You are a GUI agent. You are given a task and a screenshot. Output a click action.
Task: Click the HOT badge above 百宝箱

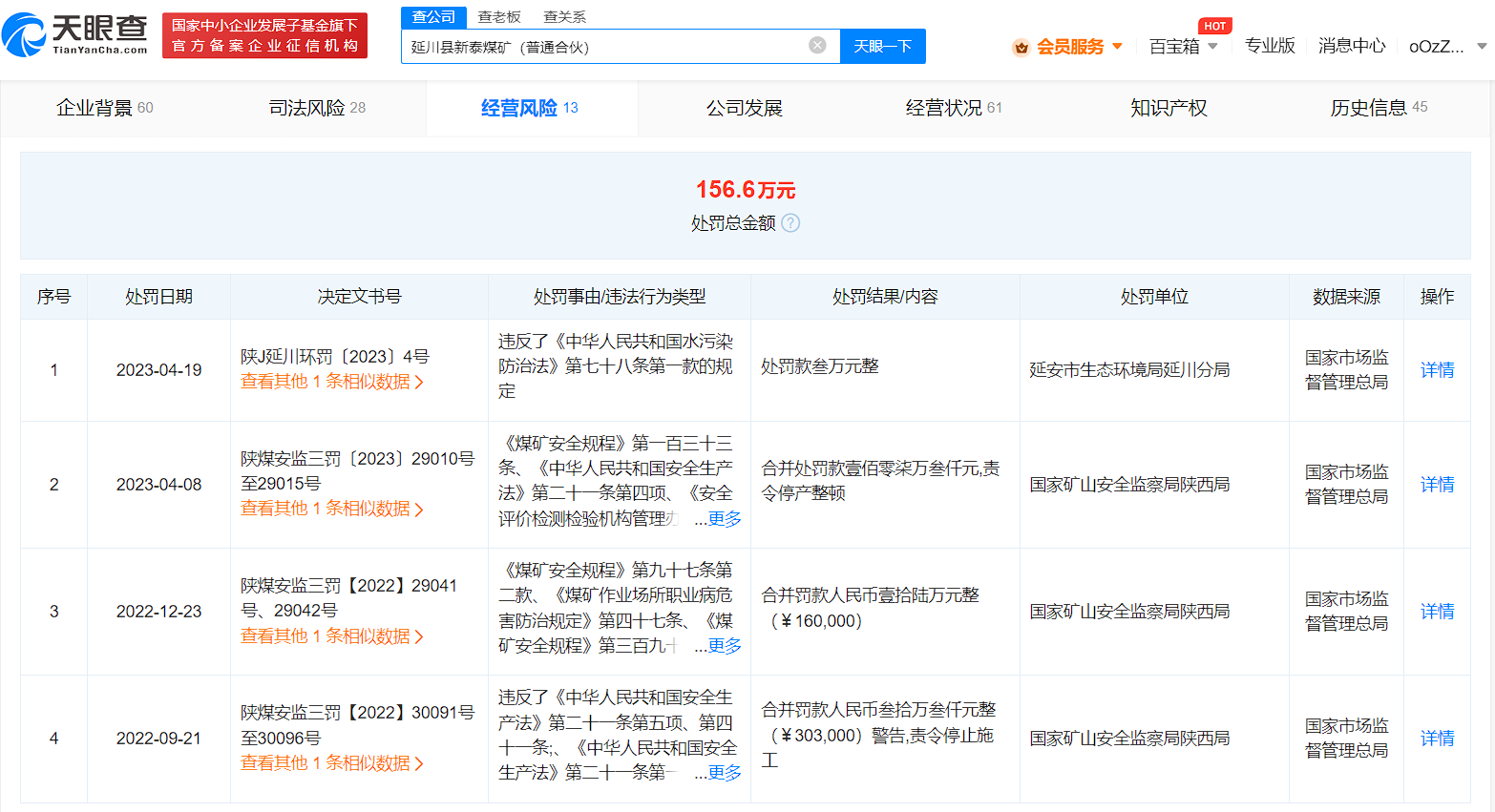click(x=1214, y=26)
